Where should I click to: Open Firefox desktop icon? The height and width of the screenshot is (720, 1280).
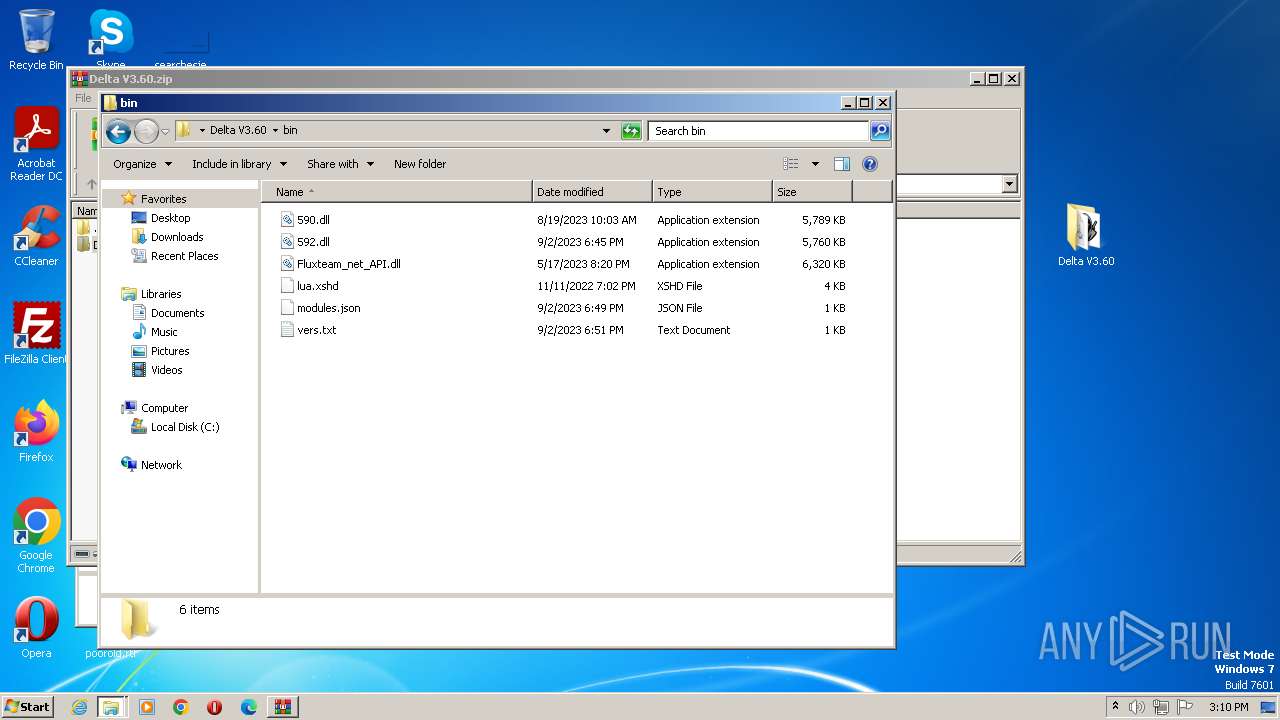[x=36, y=431]
